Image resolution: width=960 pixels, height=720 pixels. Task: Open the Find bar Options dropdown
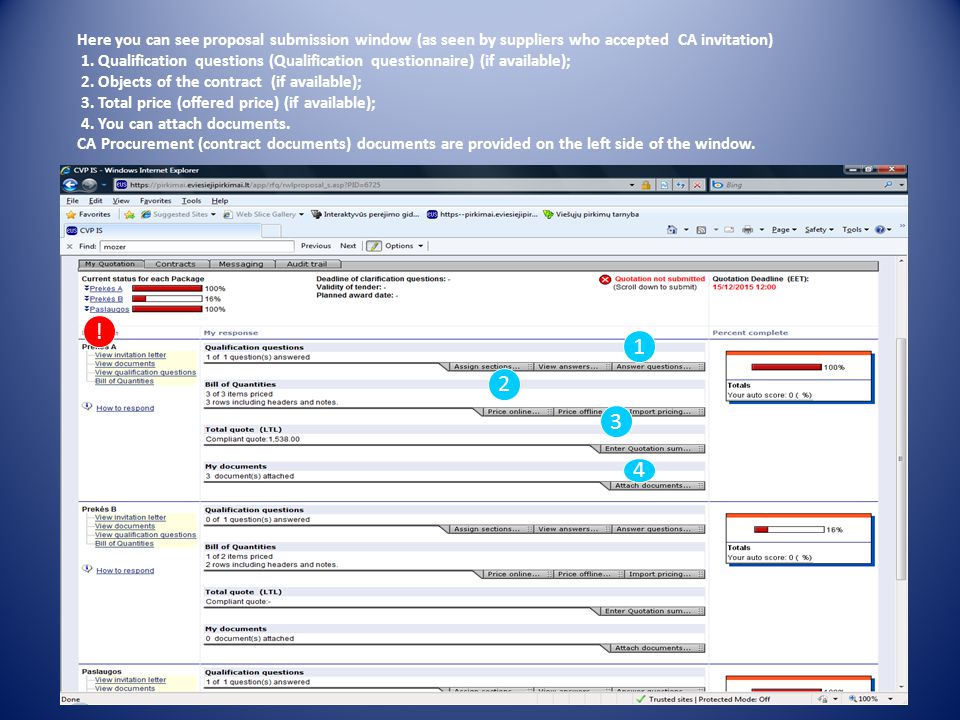(404, 246)
